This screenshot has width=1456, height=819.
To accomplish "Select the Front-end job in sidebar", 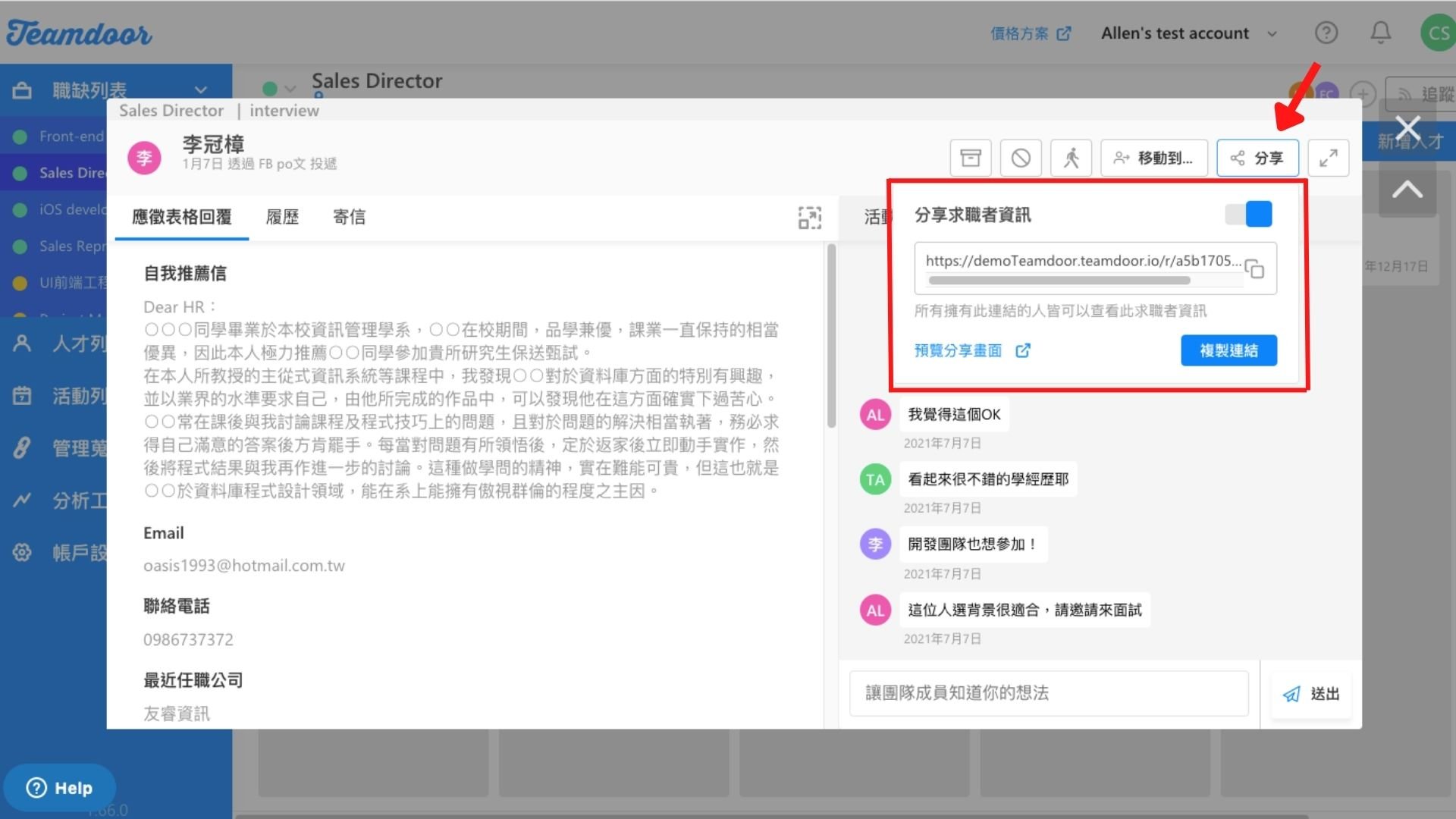I will tap(55, 136).
